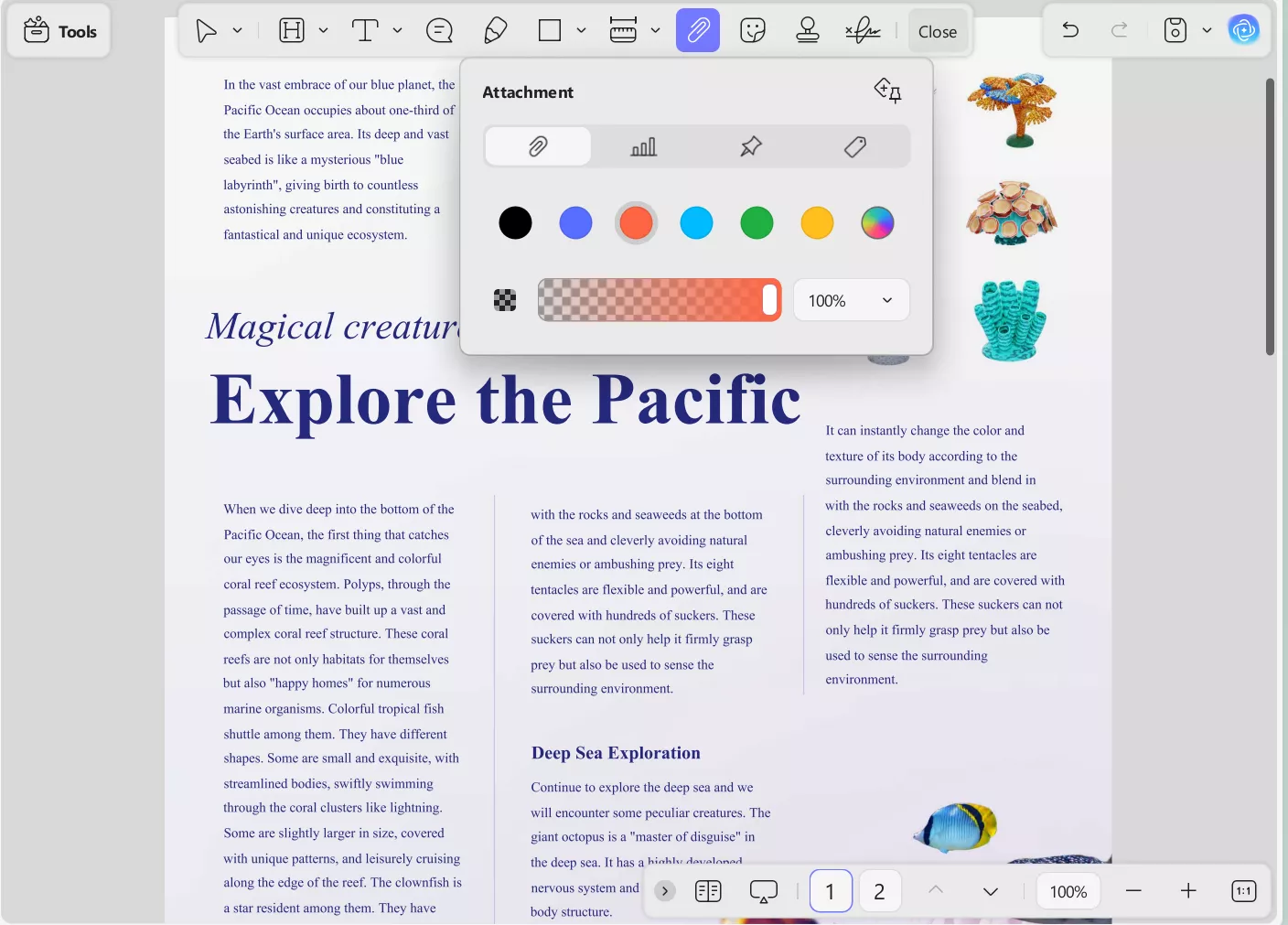Click the Close button in the toolbar
This screenshot has height=925, width=1288.
(938, 32)
